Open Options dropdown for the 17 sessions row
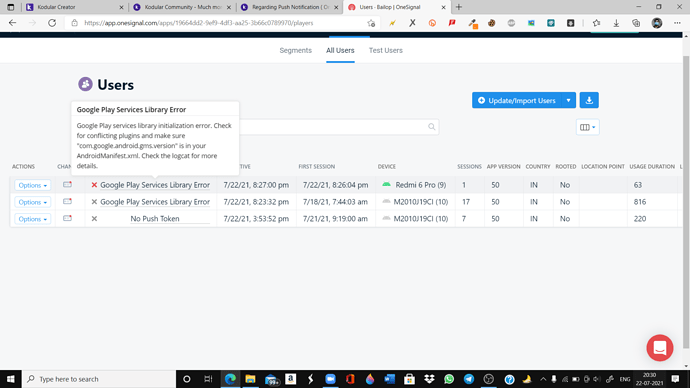The width and height of the screenshot is (690, 388). pyautogui.click(x=33, y=202)
